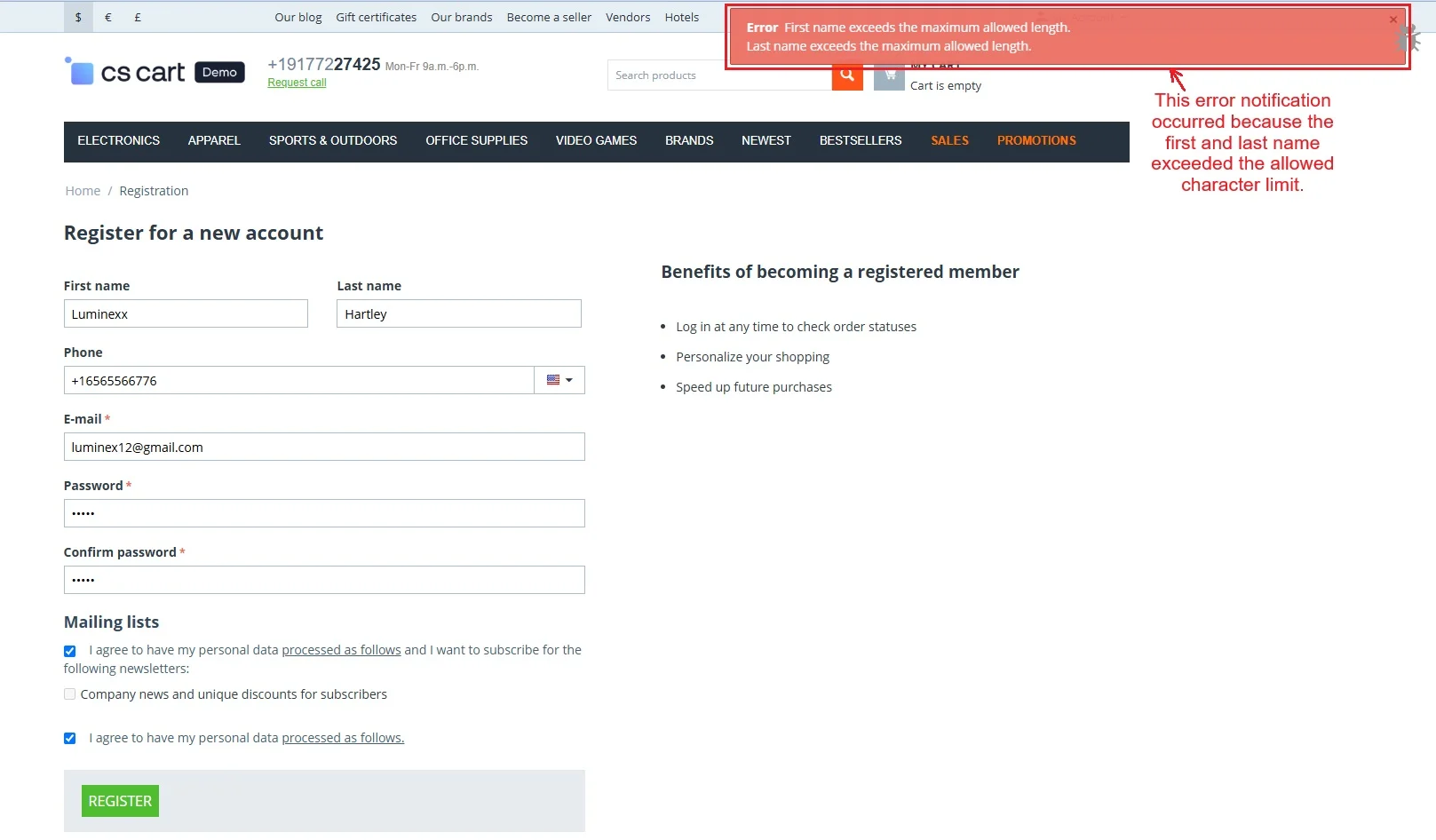Switch currency to euro
Viewport: 1436px width, 840px height.
click(108, 17)
